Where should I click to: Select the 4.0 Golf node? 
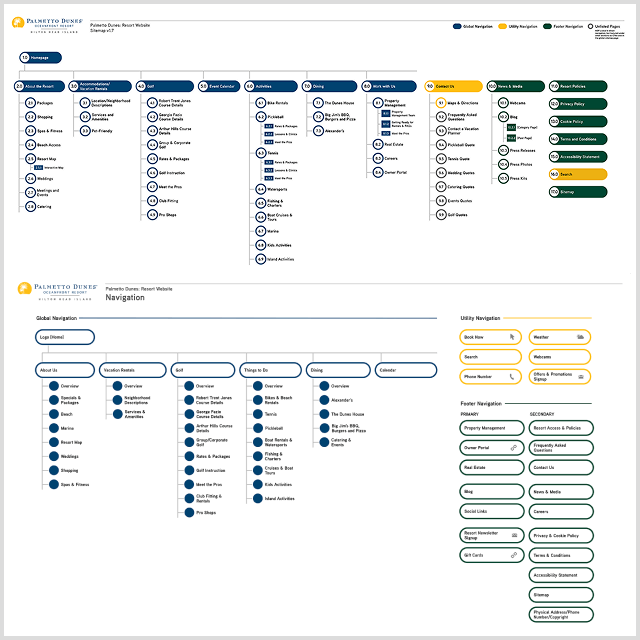point(165,86)
